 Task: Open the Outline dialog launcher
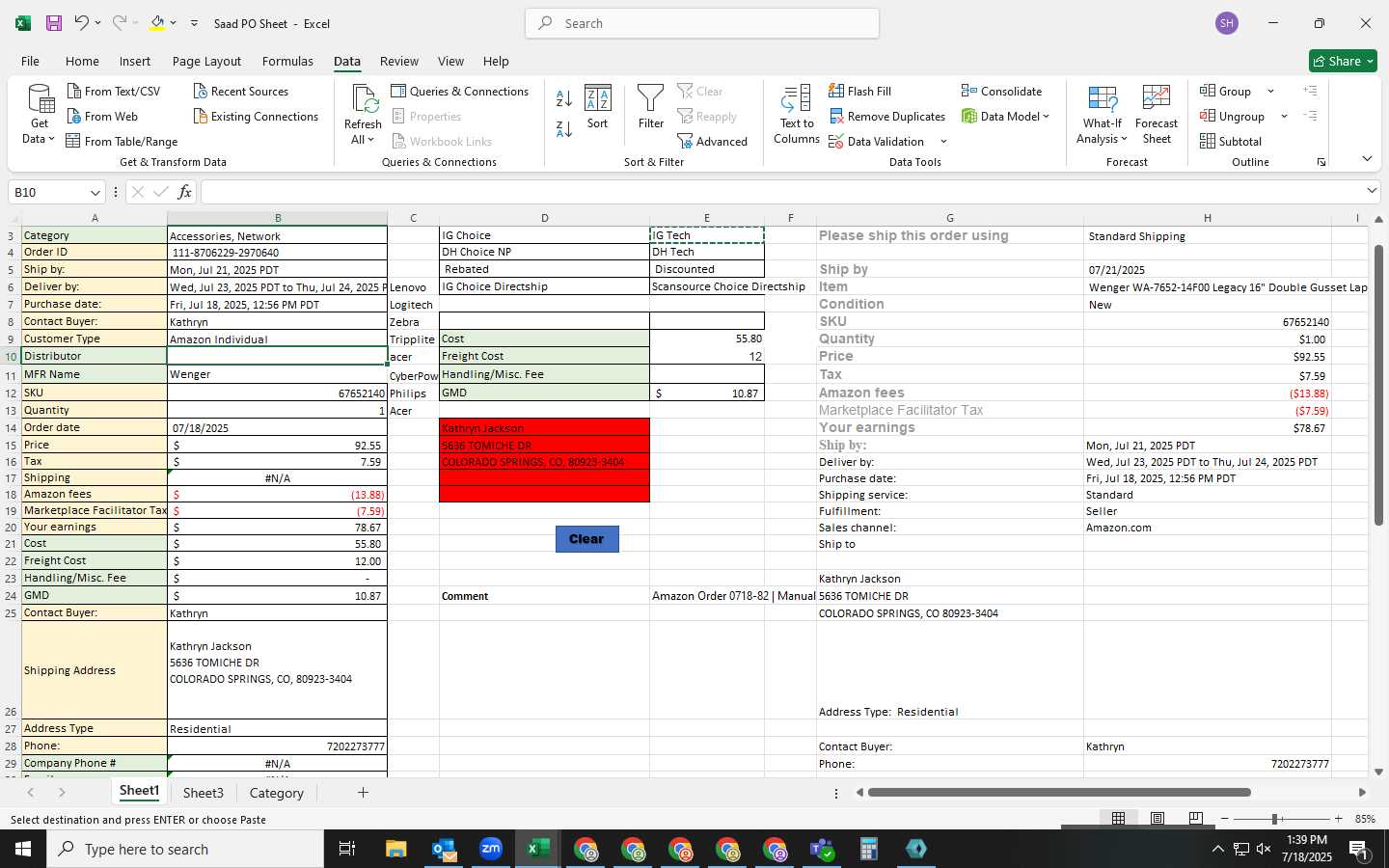pos(1321,162)
